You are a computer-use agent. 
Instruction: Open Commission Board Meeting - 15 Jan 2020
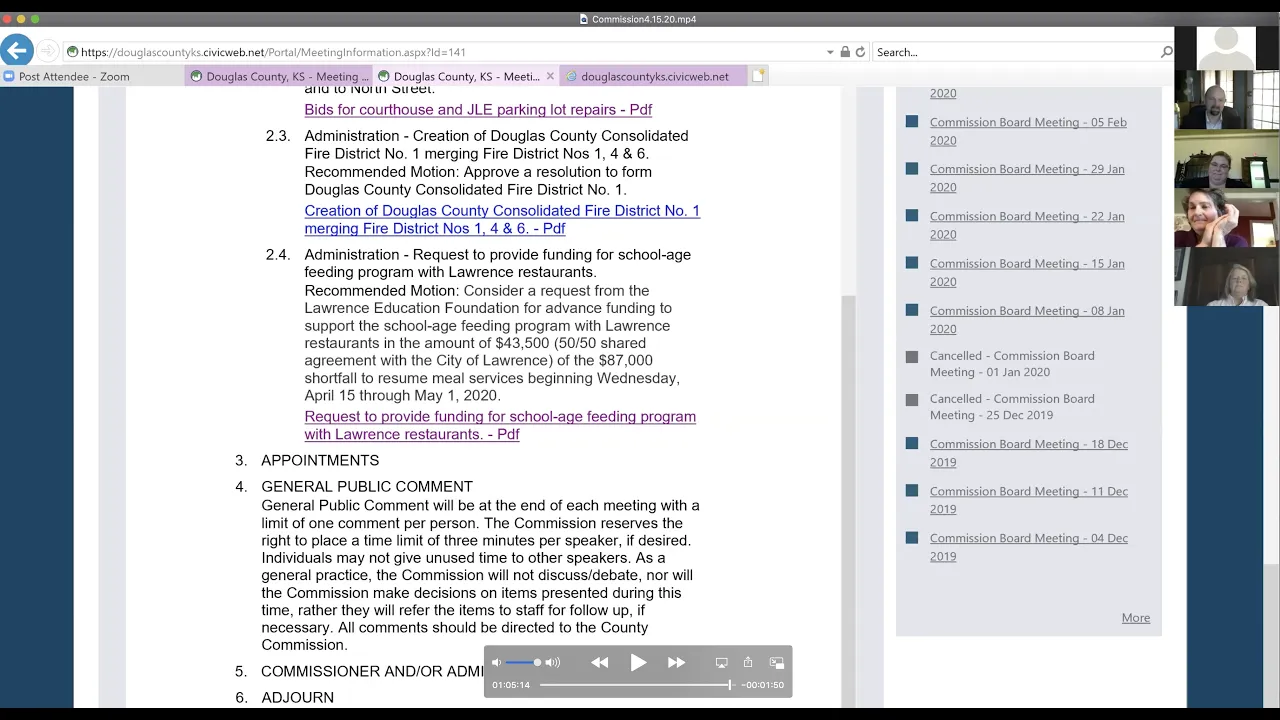(1027, 272)
